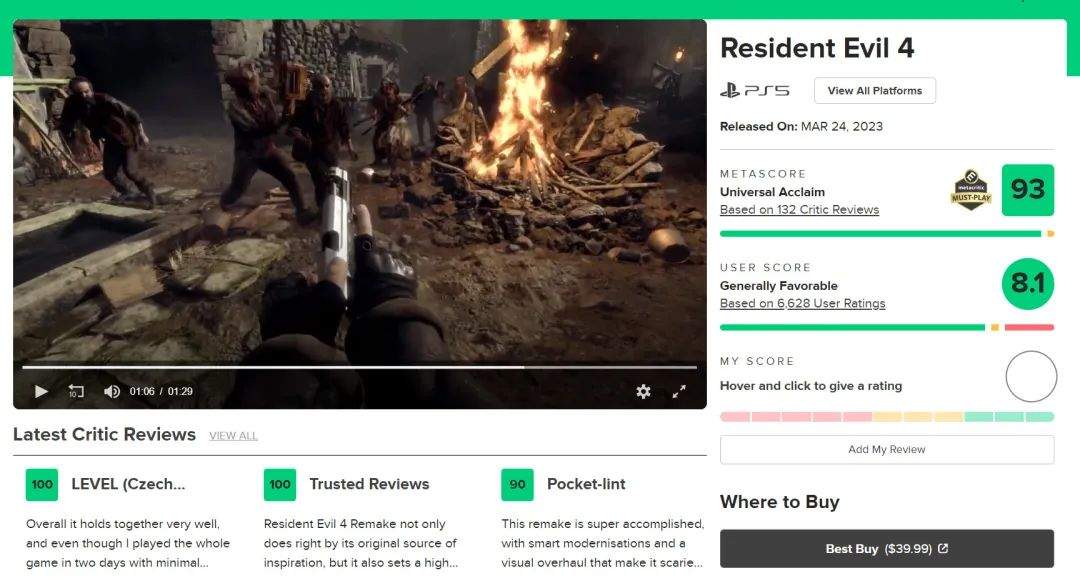This screenshot has height=578, width=1080.
Task: Click the Latest Critic Reviews heading
Action: click(104, 435)
